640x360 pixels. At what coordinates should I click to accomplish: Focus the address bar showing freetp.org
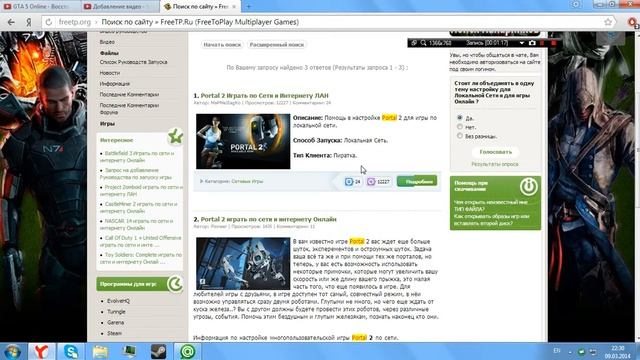(327, 22)
